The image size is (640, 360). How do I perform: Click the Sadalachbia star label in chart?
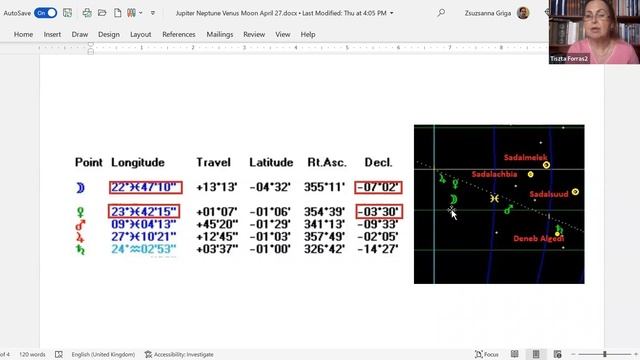[x=494, y=174]
